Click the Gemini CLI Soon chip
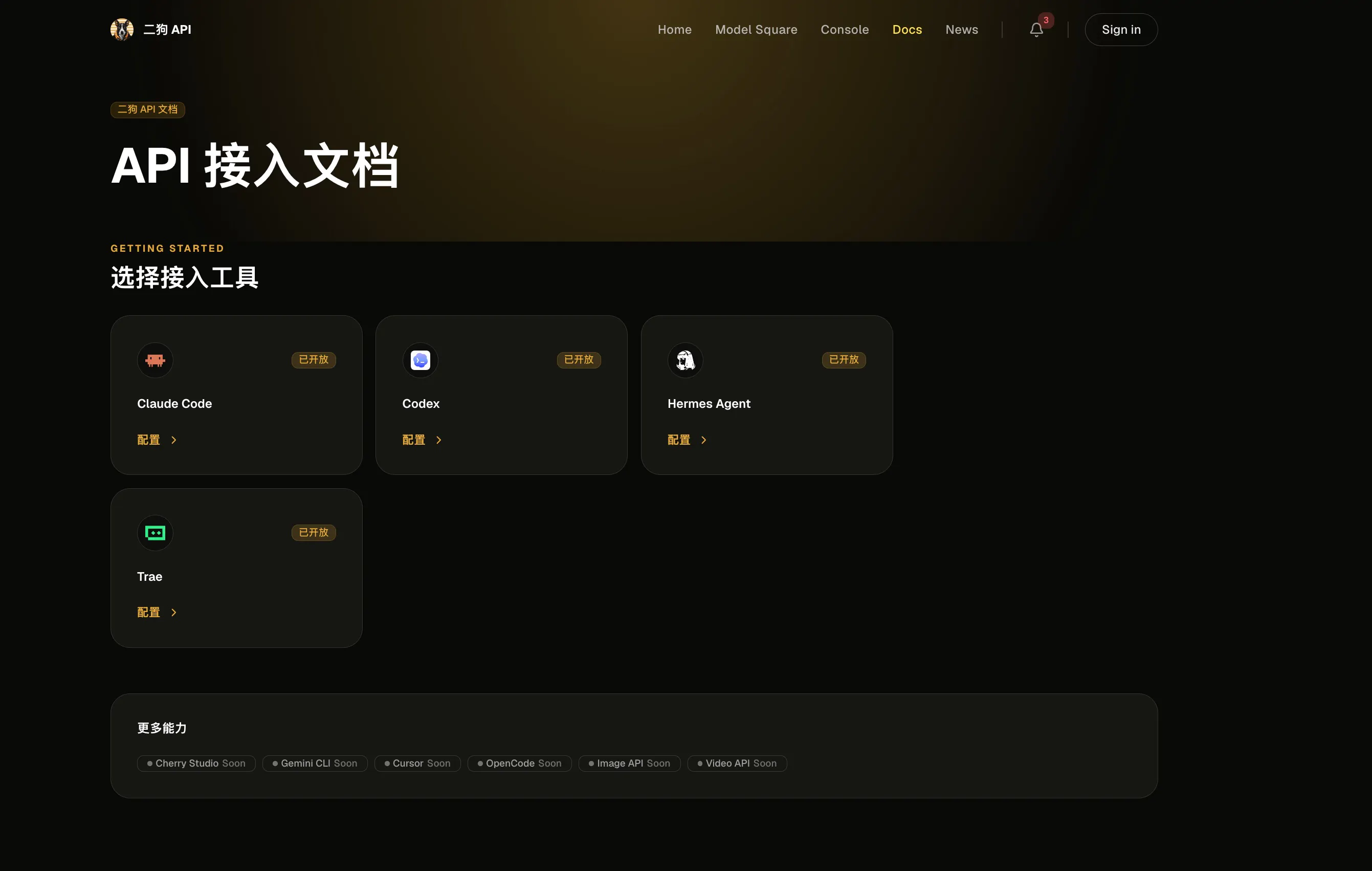This screenshot has height=871, width=1372. [315, 763]
